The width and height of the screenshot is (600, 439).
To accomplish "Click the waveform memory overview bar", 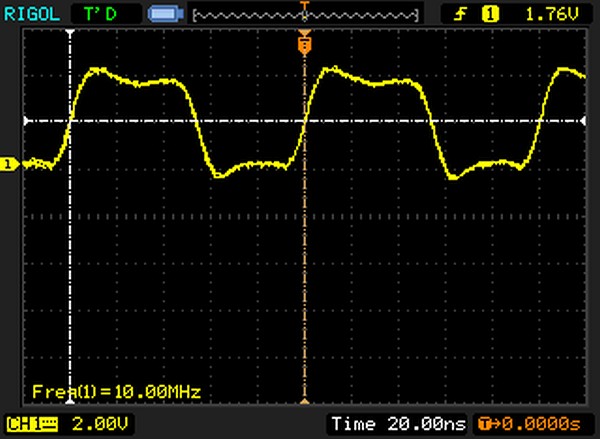I will [305, 15].
